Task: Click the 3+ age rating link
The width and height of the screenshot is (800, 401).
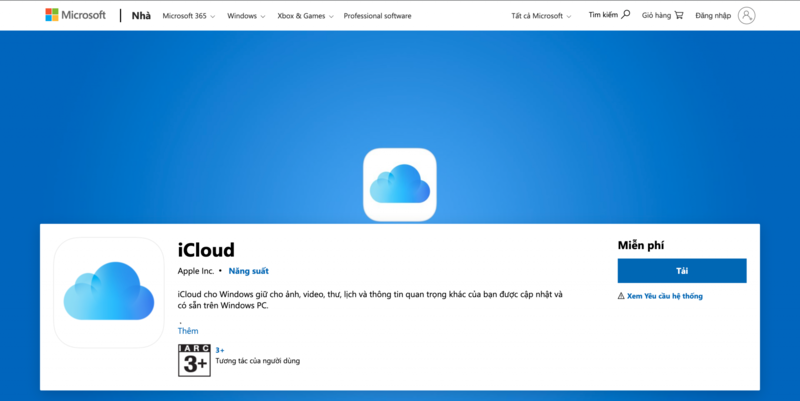Action: point(219,350)
